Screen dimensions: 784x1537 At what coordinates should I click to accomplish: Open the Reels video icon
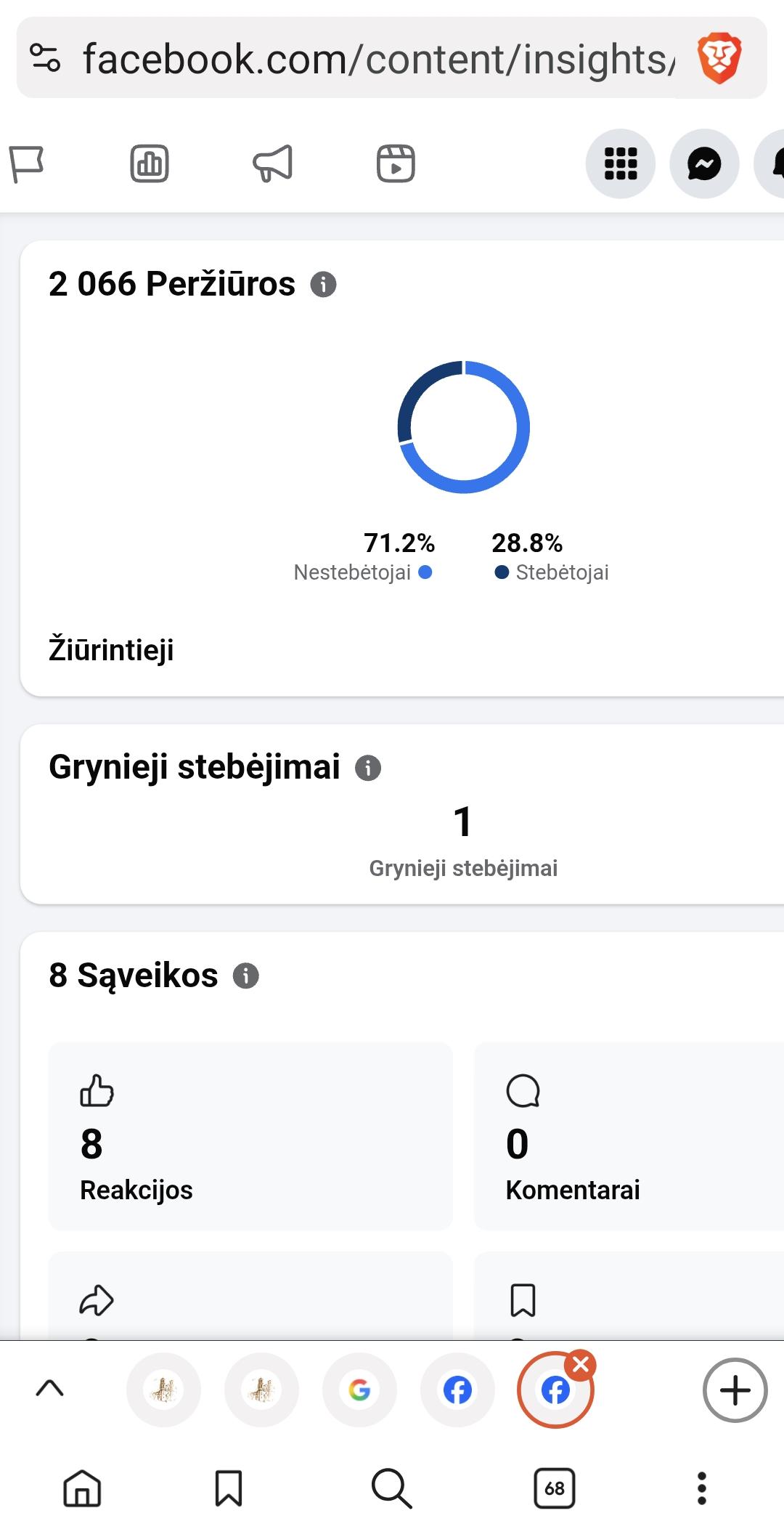point(396,163)
